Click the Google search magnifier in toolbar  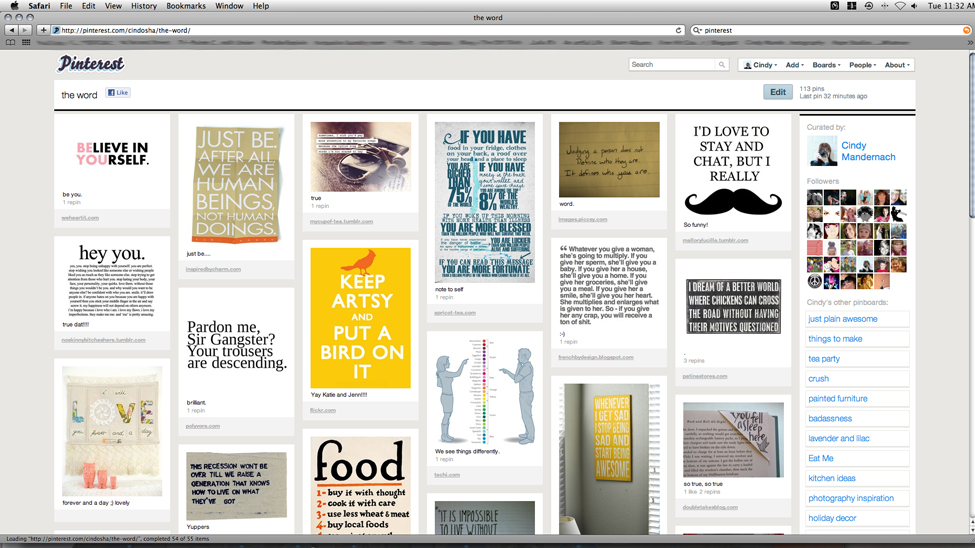click(x=697, y=30)
